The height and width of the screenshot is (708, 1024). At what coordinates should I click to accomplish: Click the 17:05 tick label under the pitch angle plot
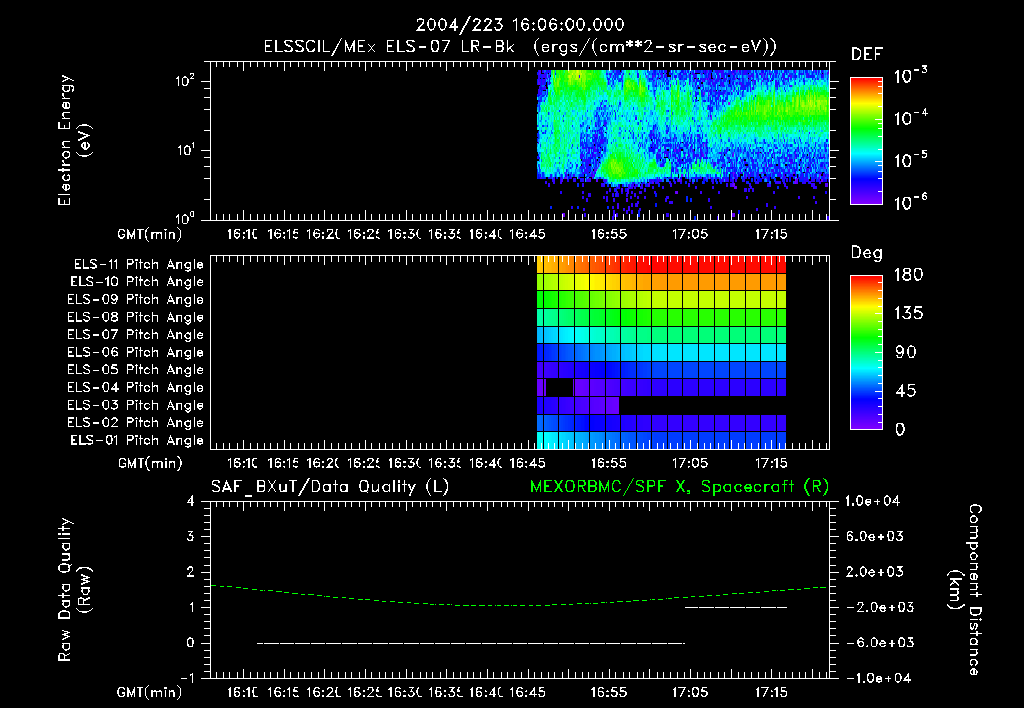(x=690, y=463)
